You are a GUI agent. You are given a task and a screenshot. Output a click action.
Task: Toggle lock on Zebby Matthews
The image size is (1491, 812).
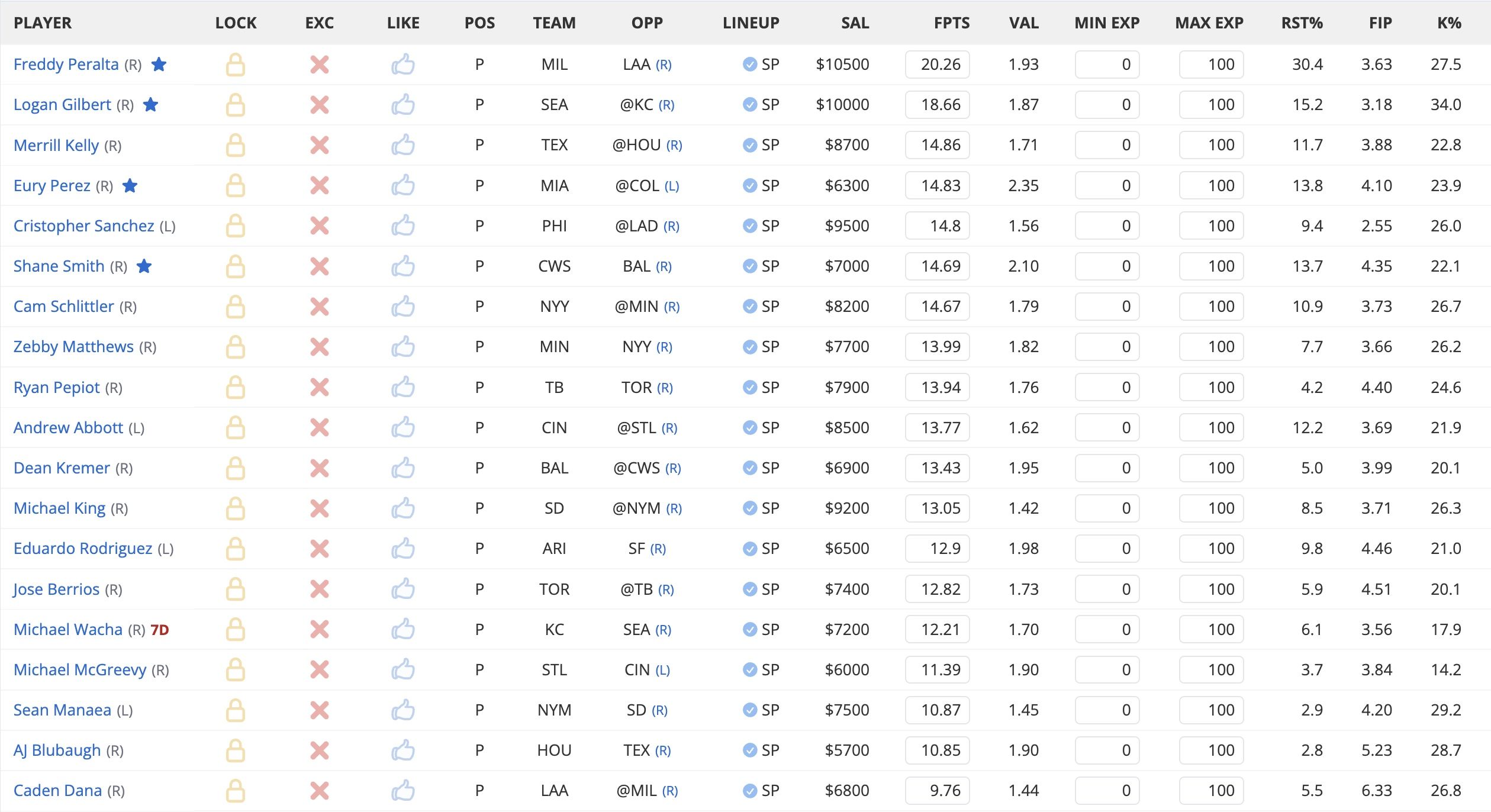(x=235, y=347)
